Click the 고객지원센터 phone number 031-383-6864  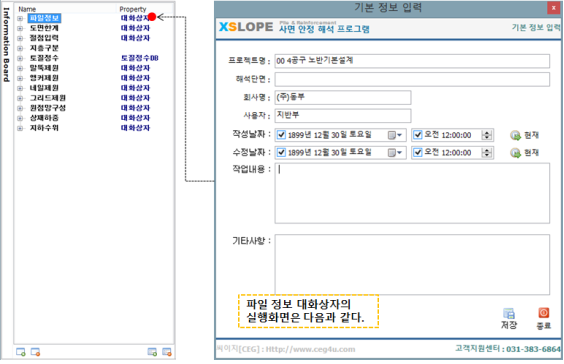click(x=533, y=349)
